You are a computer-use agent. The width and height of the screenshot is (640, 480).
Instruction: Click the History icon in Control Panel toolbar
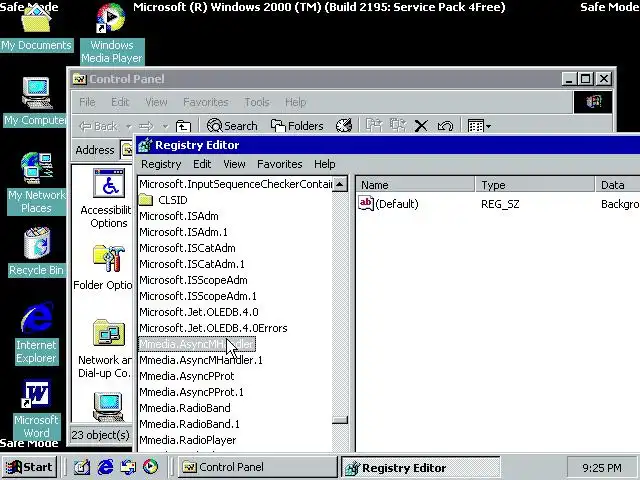344,126
